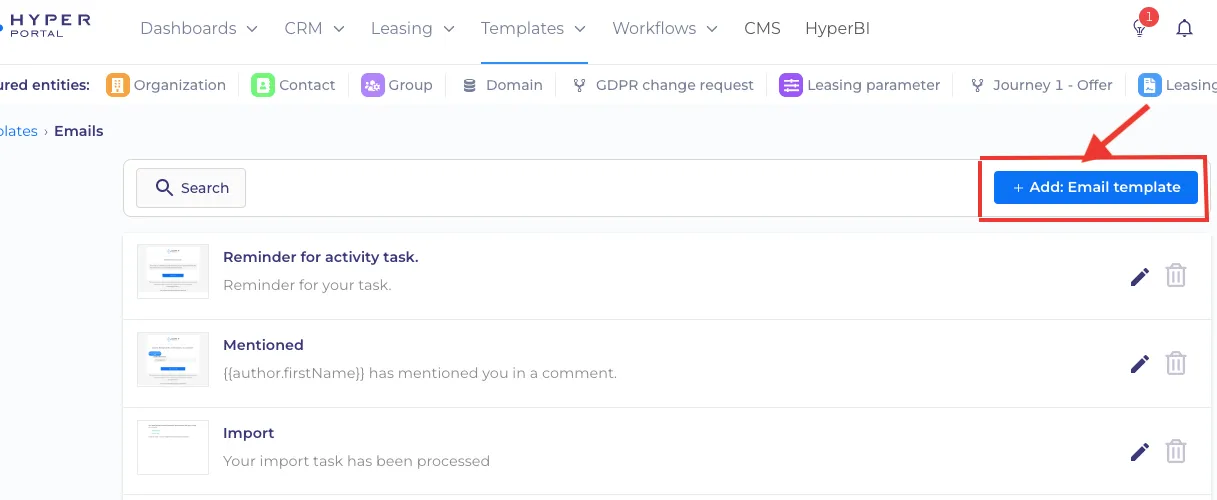Expand the Leasing menu chevron

pos(448,29)
